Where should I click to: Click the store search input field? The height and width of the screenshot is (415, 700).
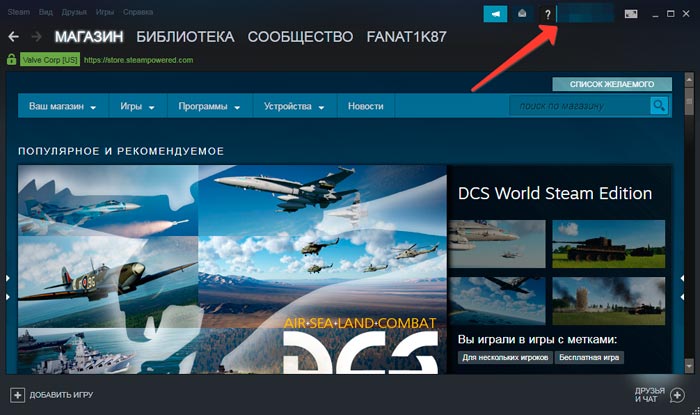(x=580, y=105)
